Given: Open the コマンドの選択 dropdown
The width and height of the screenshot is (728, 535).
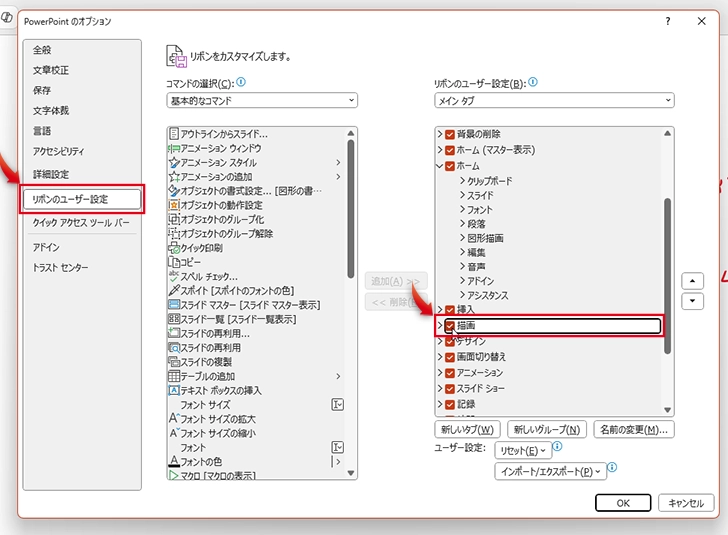Looking at the screenshot, I should click(x=262, y=100).
